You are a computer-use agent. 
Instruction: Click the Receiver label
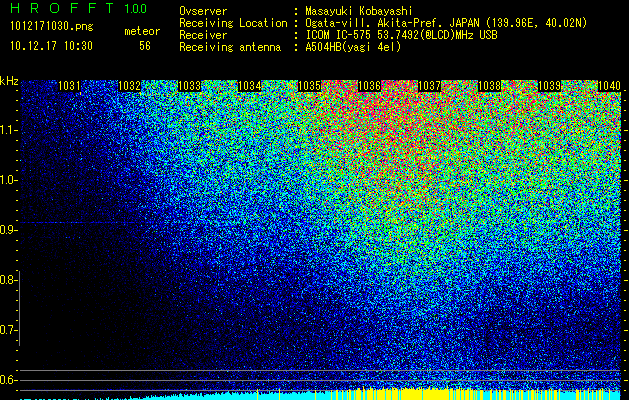click(203, 35)
